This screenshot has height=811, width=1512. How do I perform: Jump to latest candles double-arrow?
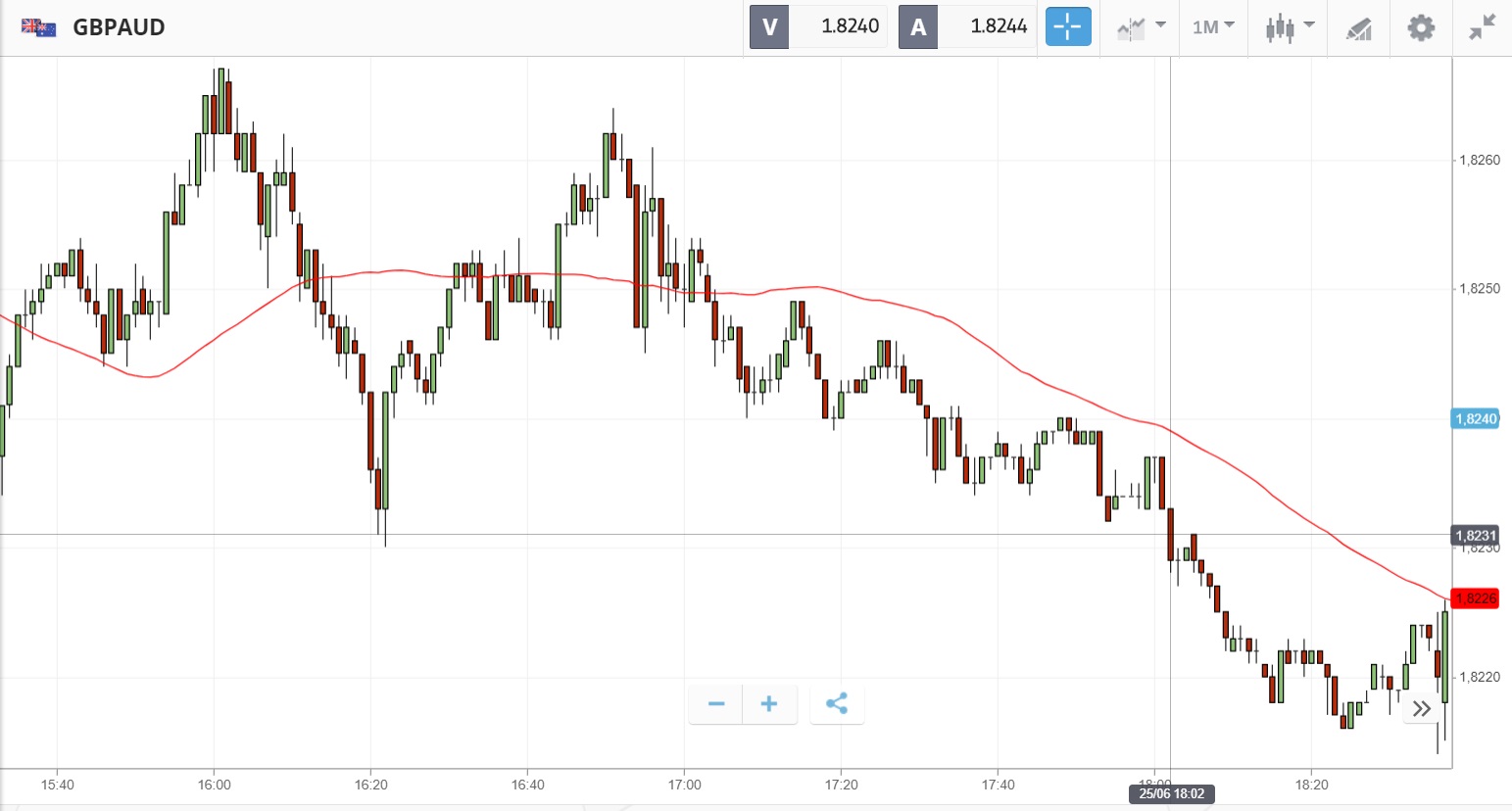point(1422,709)
